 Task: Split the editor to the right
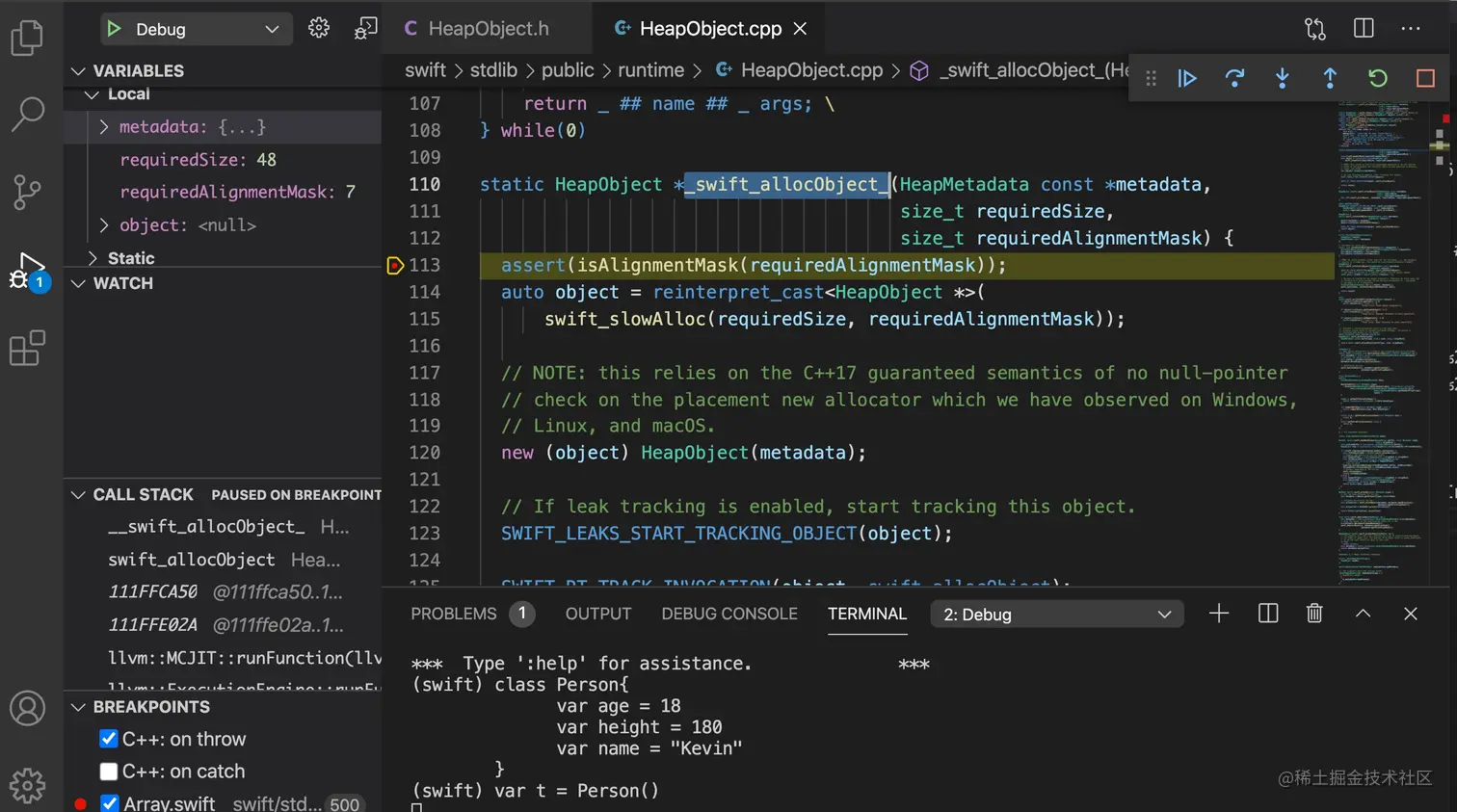coord(1364,29)
